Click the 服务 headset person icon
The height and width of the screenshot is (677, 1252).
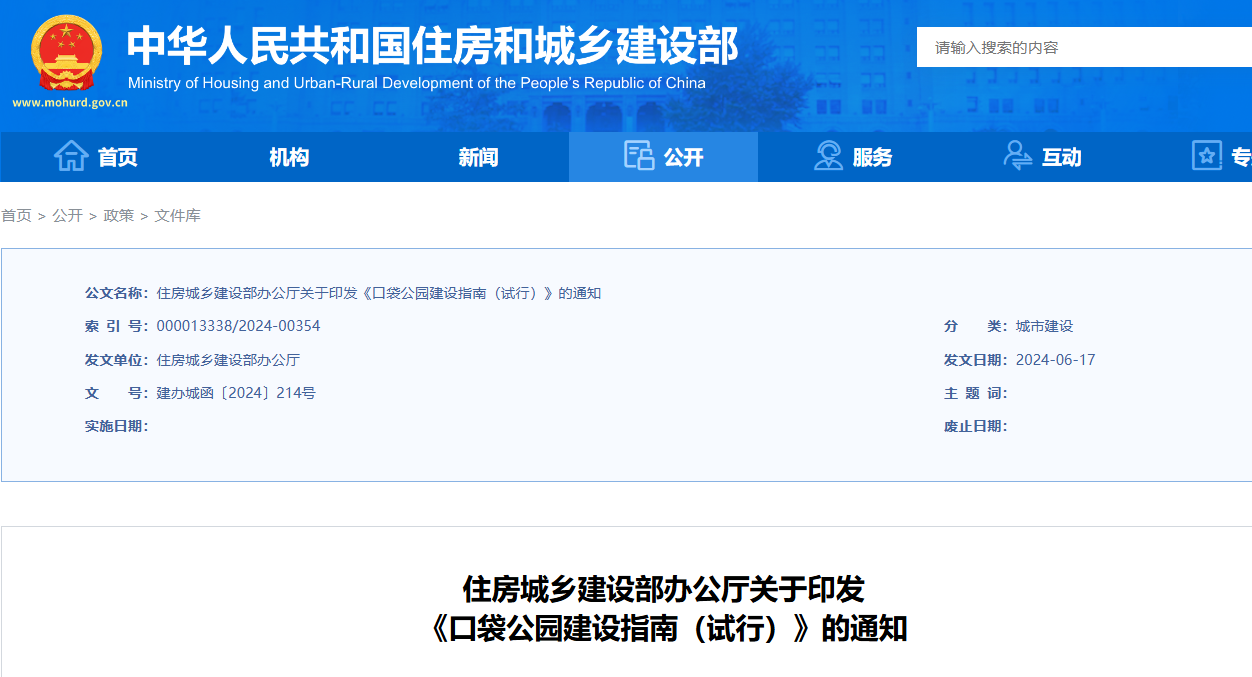coord(828,156)
